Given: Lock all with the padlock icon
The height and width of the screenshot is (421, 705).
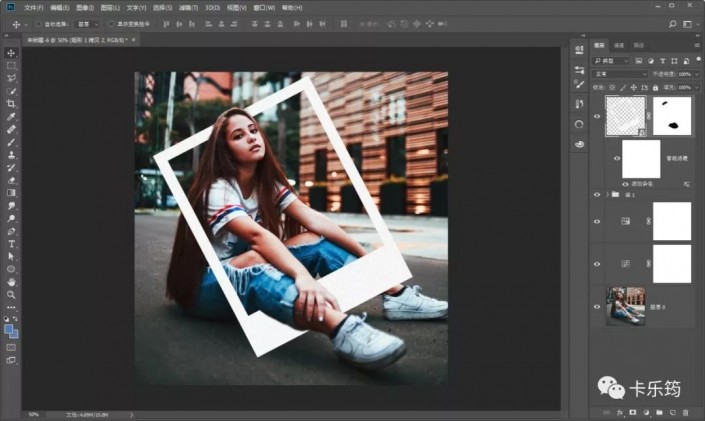Looking at the screenshot, I should tap(655, 87).
